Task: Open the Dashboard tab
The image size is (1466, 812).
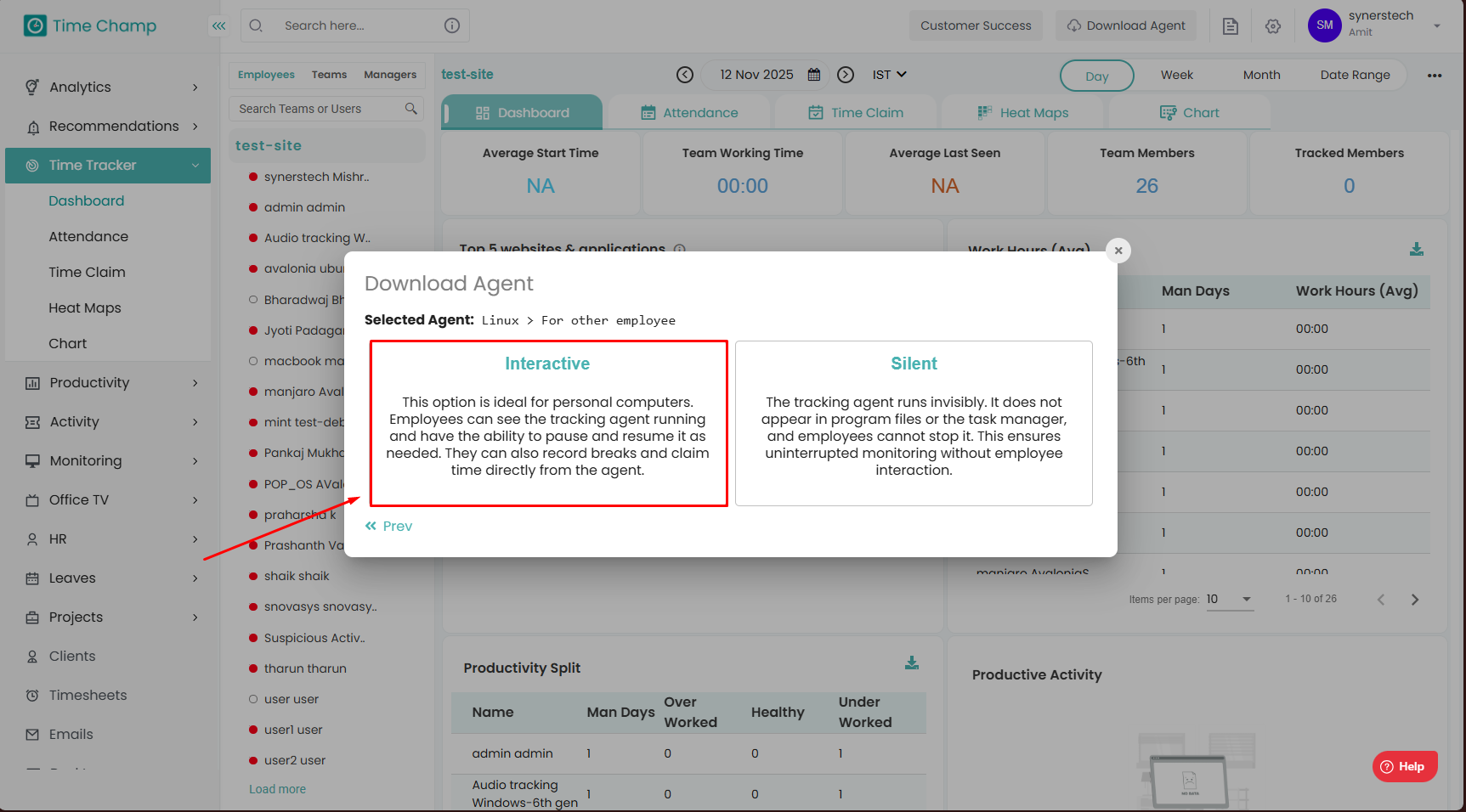Action: [522, 112]
